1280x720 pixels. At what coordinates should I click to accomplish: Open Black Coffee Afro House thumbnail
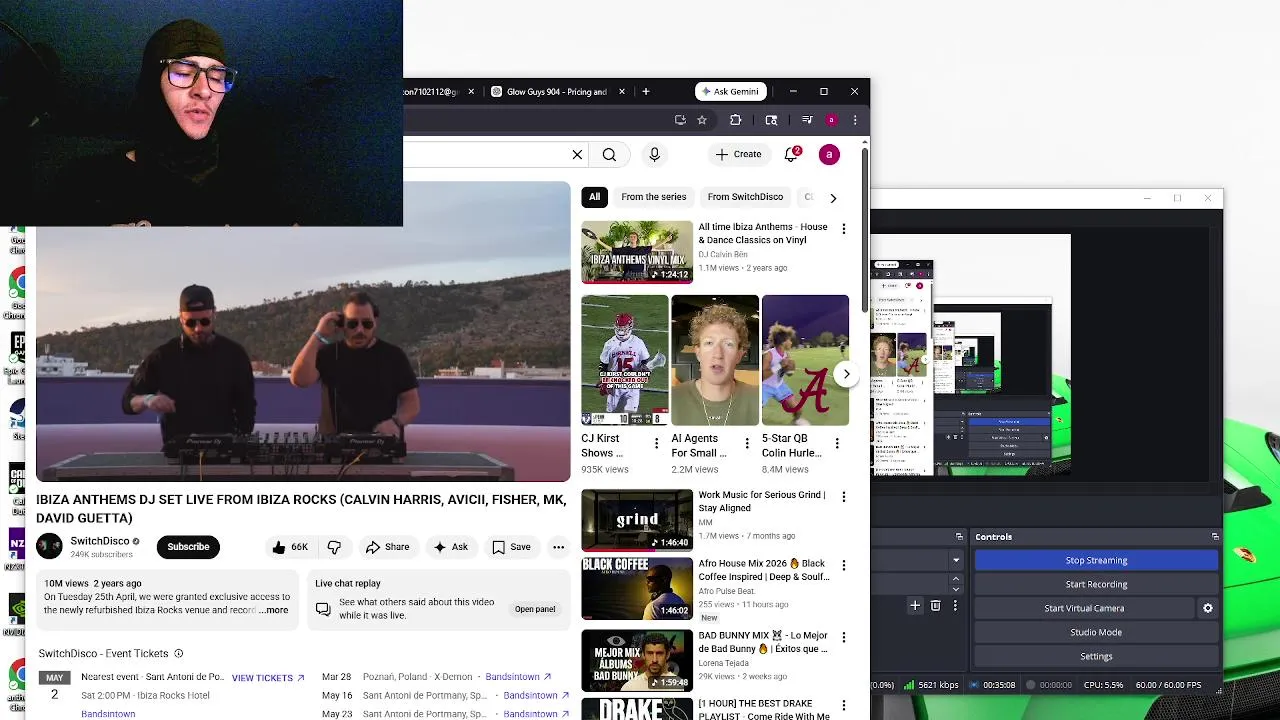pos(637,588)
